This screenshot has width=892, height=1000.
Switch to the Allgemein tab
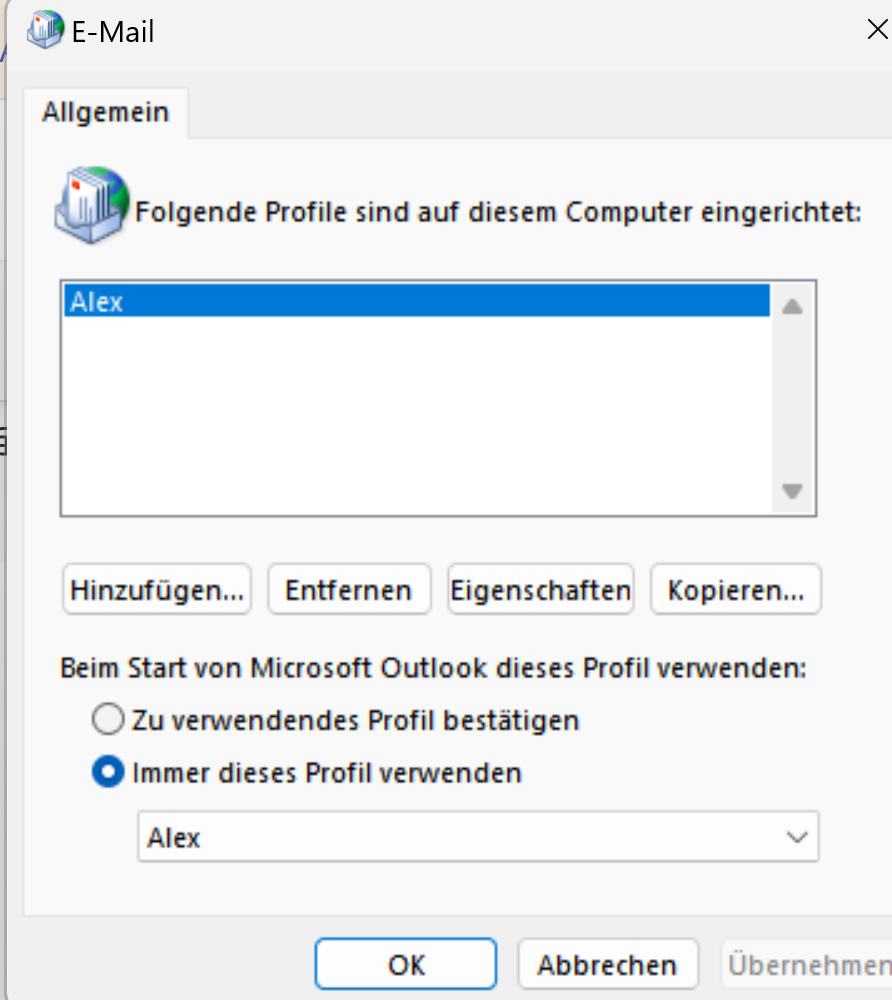[106, 112]
